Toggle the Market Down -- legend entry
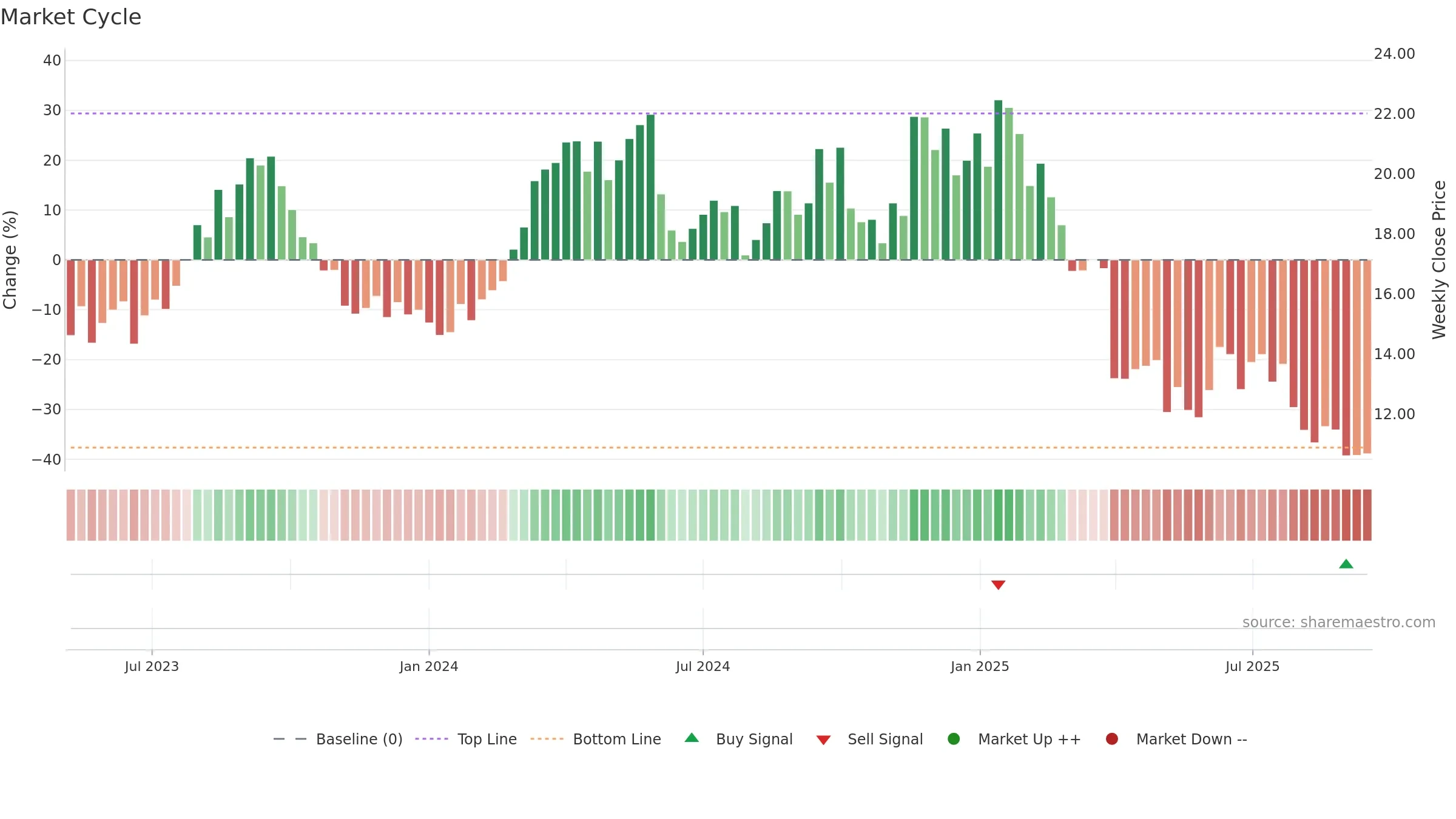 [1176, 739]
